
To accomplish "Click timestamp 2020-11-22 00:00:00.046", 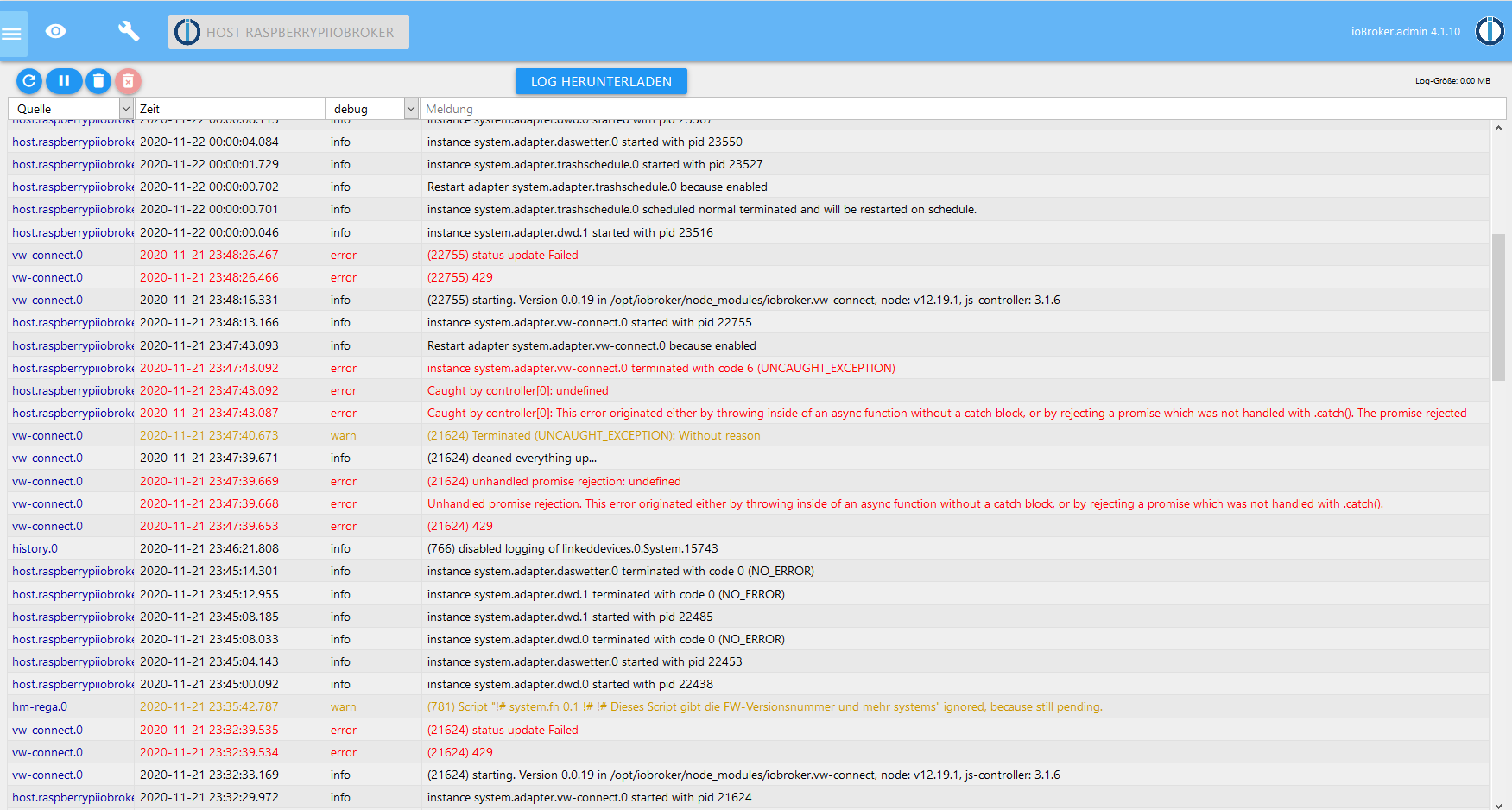I will pyautogui.click(x=209, y=232).
